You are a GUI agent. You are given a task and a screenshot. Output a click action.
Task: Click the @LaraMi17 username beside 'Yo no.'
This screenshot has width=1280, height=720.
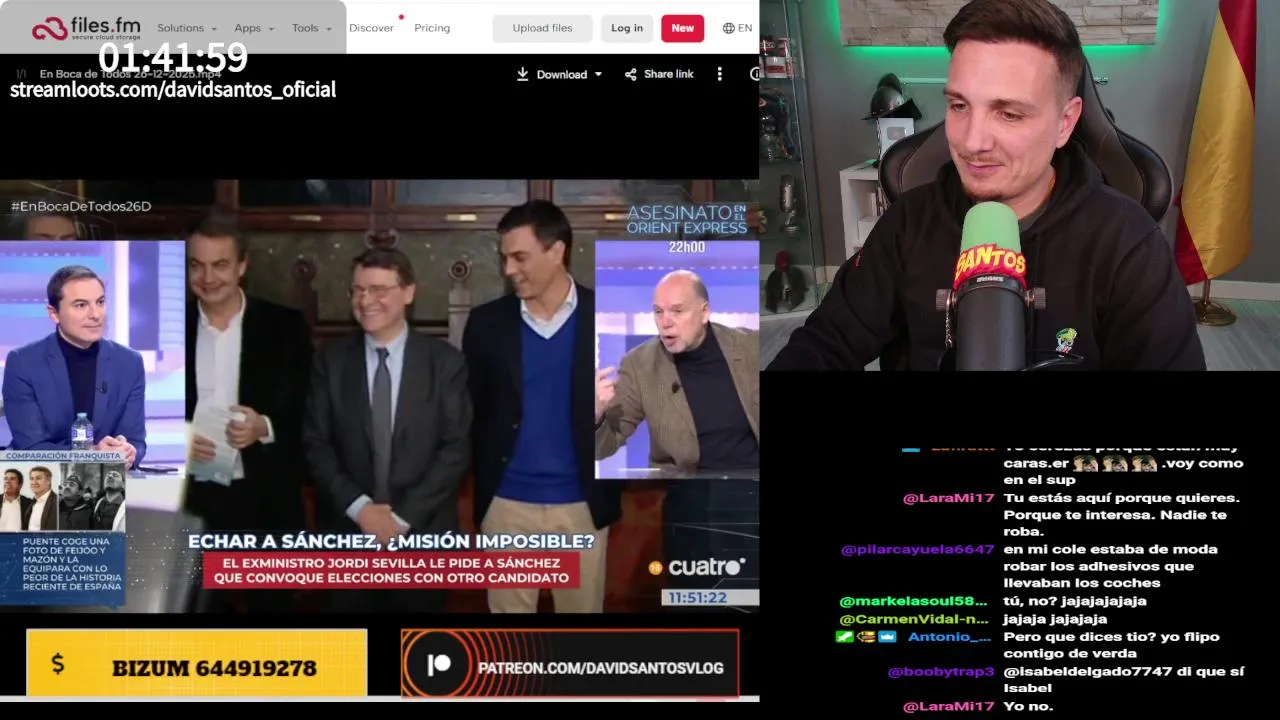948,706
